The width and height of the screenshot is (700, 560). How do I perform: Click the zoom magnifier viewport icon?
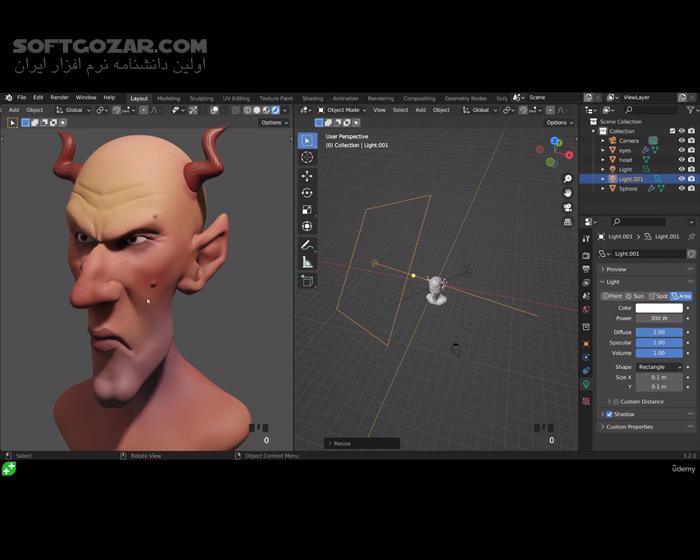567,178
